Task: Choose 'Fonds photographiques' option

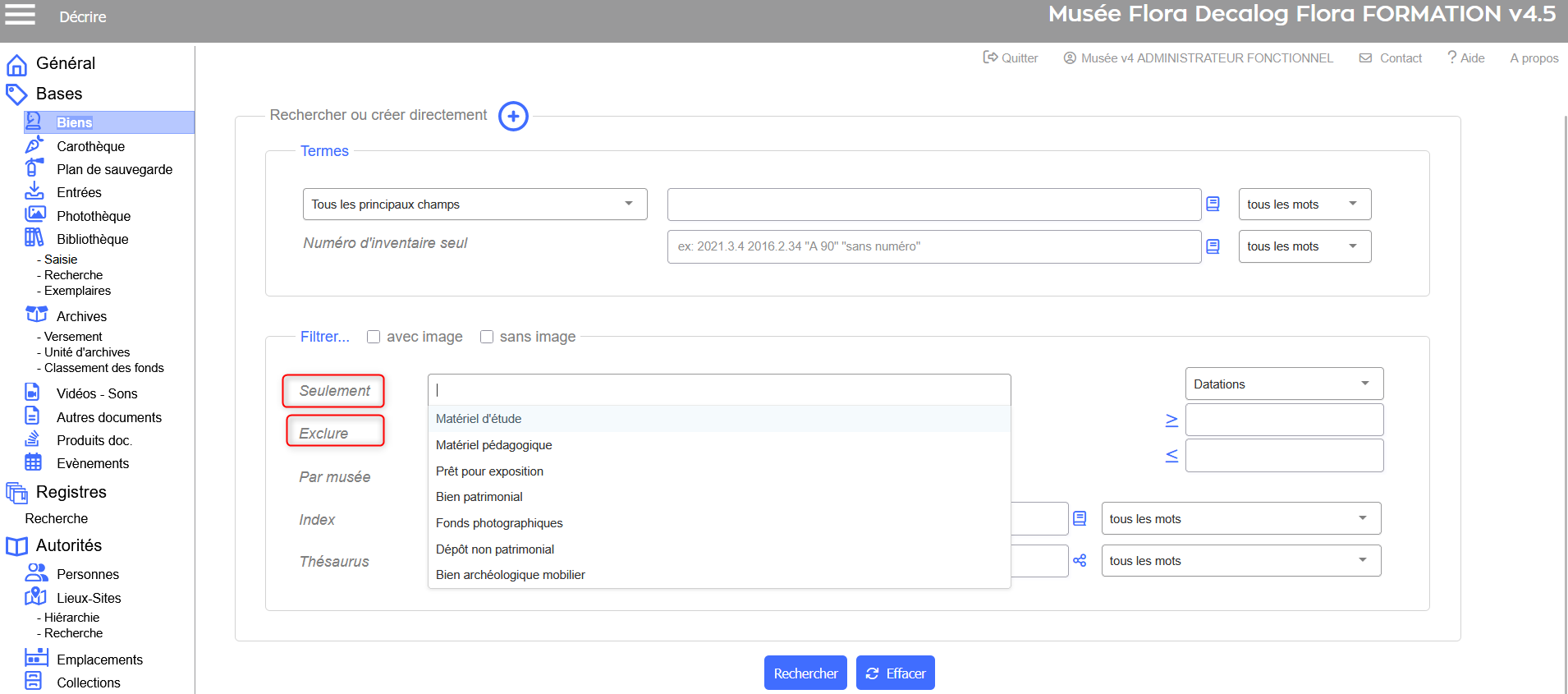Action: [x=499, y=523]
